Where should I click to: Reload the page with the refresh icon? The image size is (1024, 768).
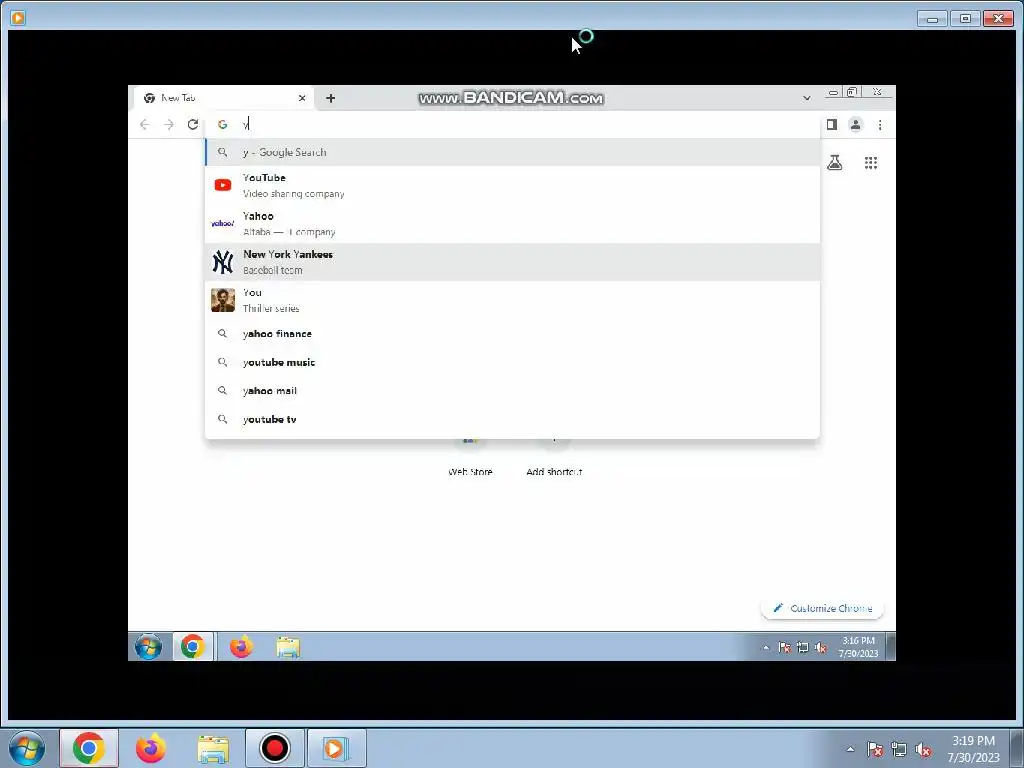click(193, 124)
